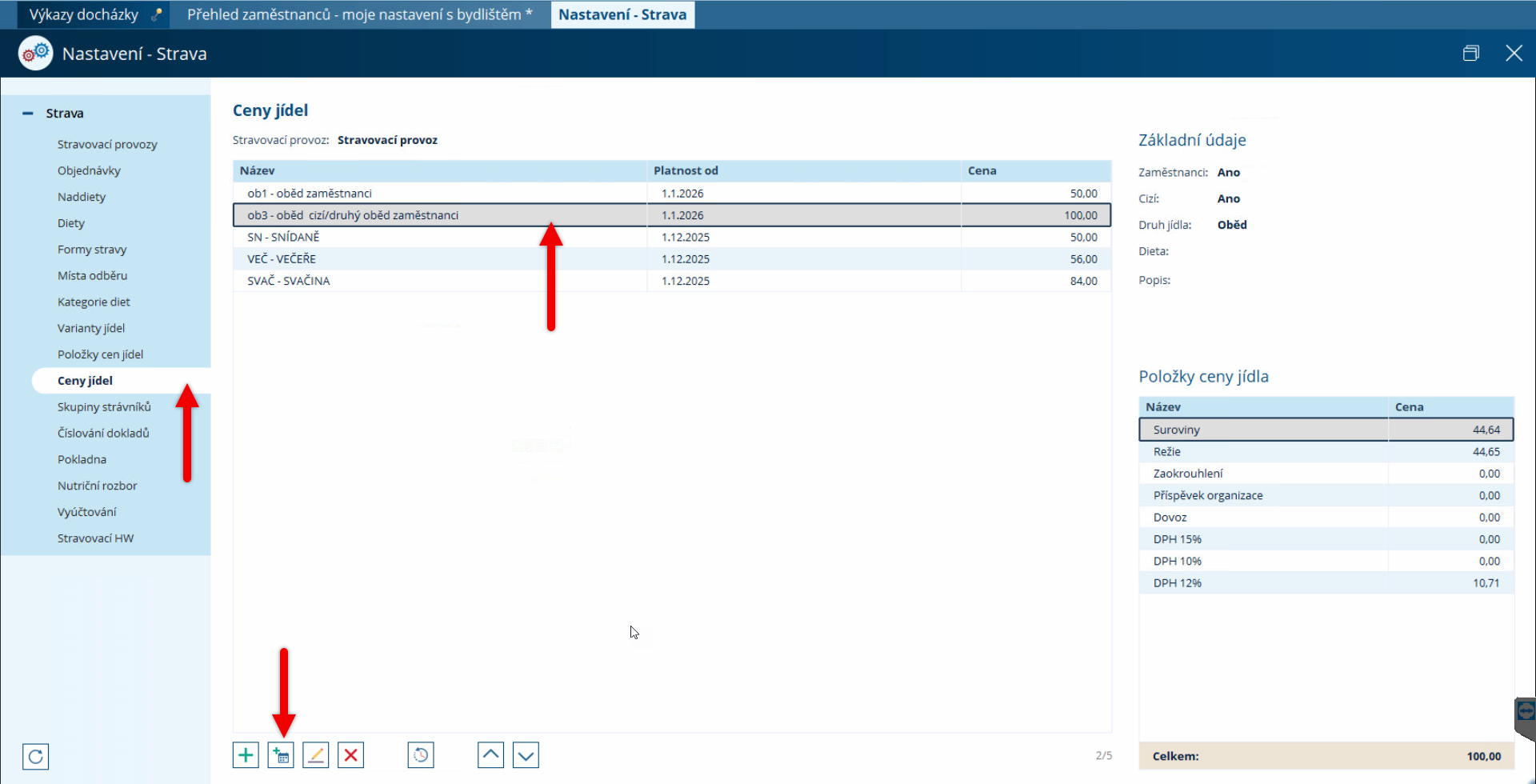Open Skupiny strávníků in the sidebar

[104, 406]
